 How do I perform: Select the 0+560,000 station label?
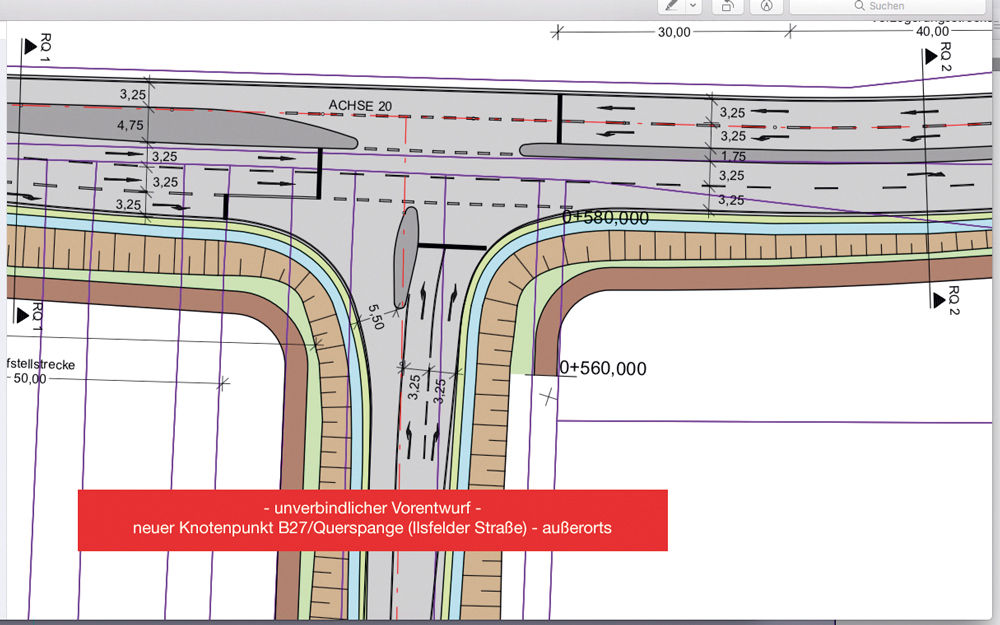[x=602, y=369]
